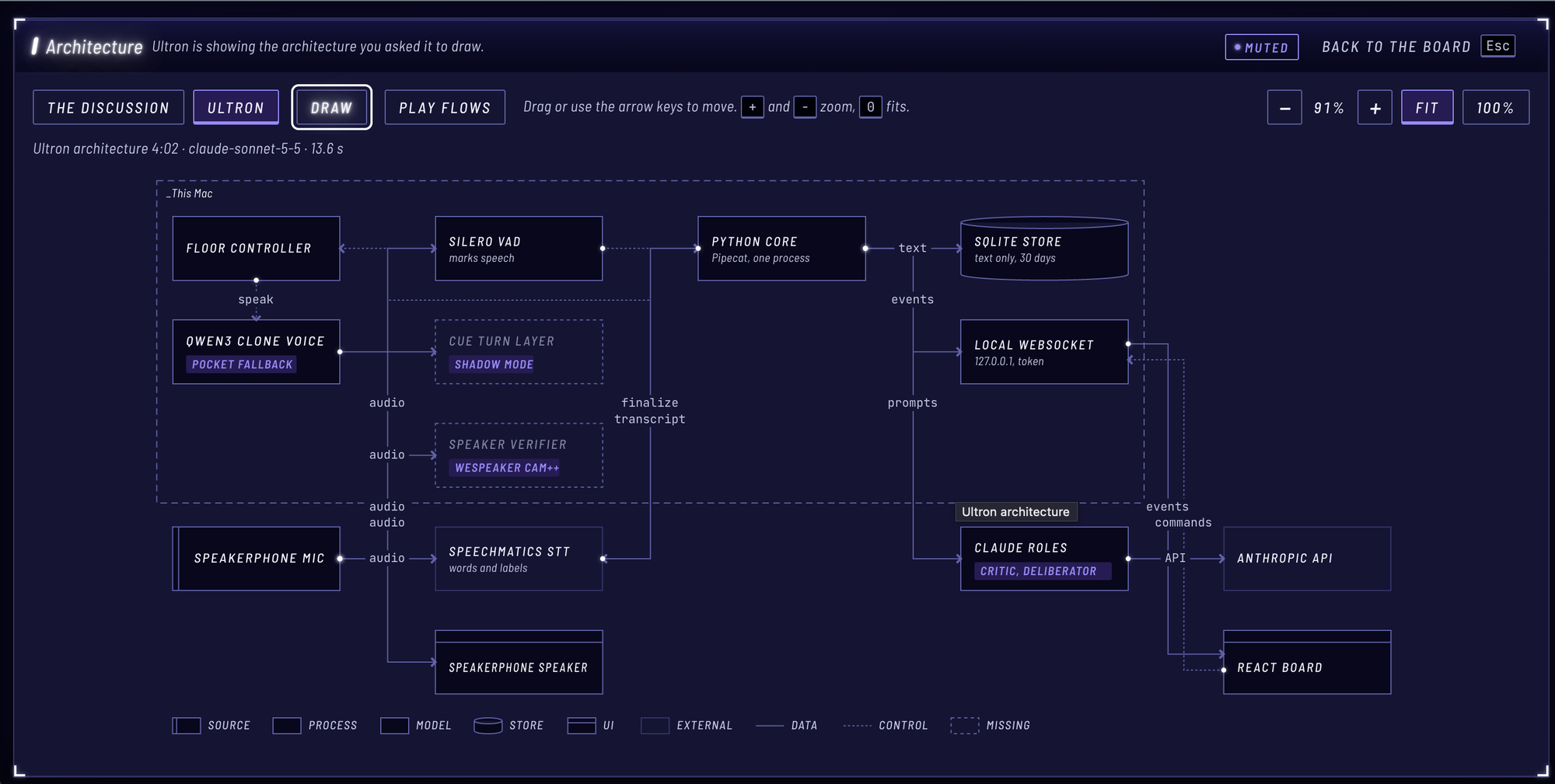This screenshot has height=784, width=1555.
Task: Go back to the board
Action: tap(1396, 47)
